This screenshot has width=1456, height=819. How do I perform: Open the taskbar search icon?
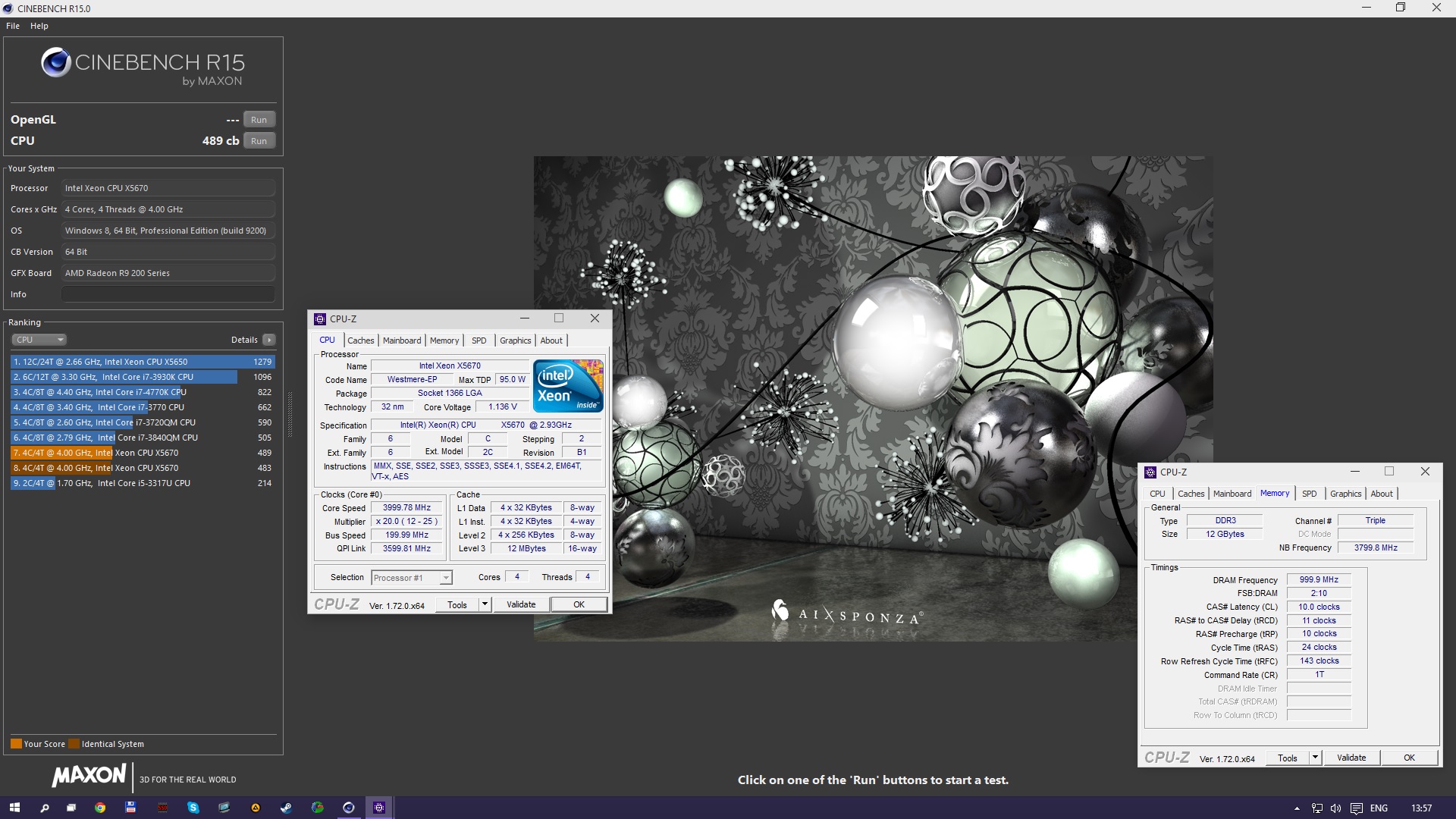pos(45,808)
